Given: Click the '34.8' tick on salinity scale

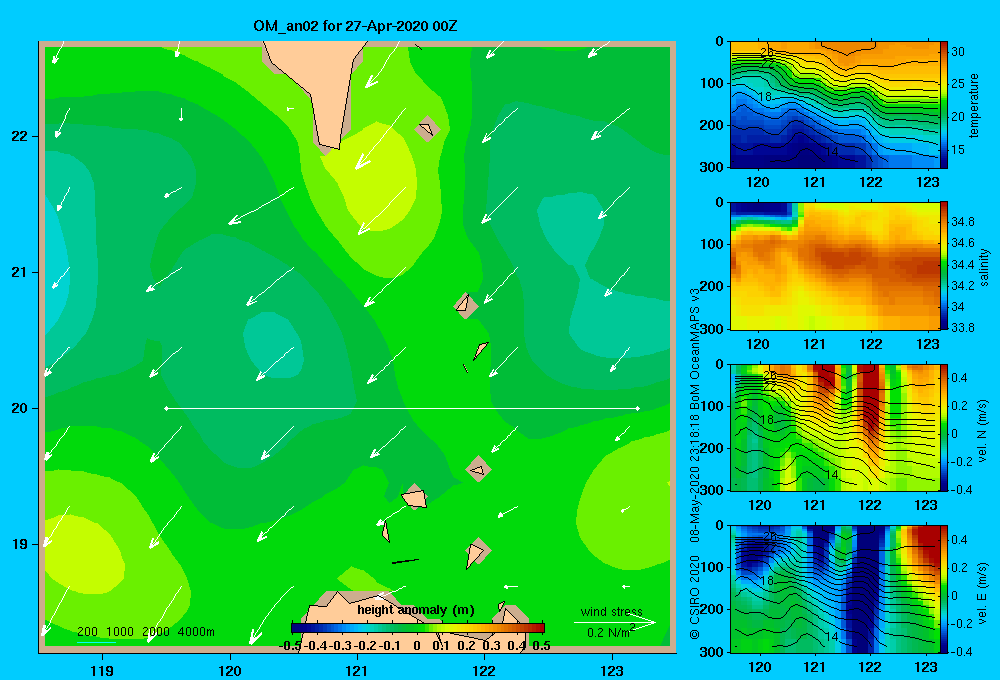Looking at the screenshot, I should (x=963, y=221).
